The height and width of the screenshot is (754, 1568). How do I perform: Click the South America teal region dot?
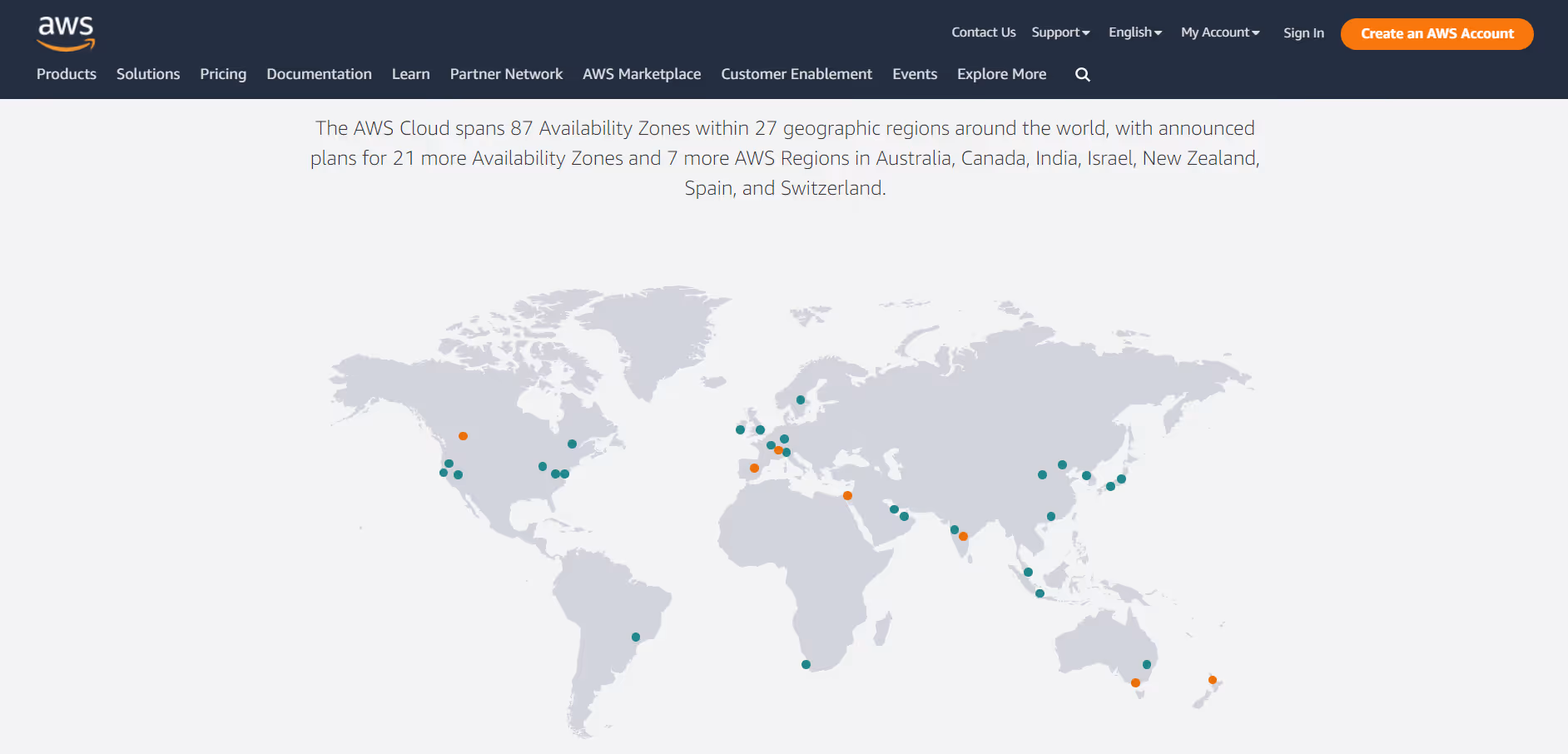[636, 637]
